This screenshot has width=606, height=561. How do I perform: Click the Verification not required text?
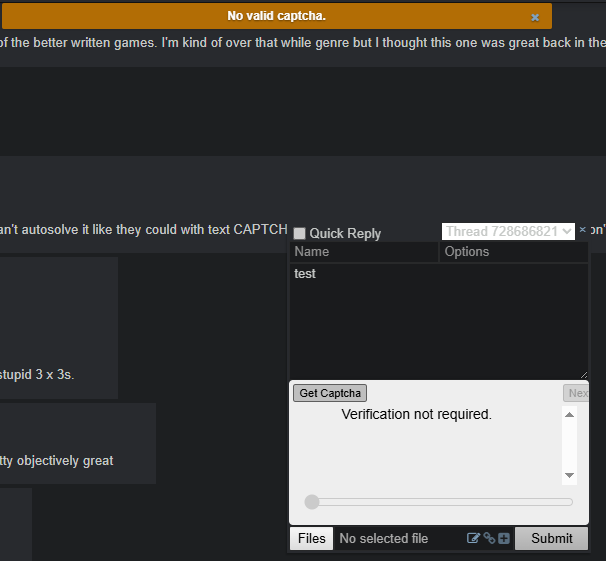416,414
